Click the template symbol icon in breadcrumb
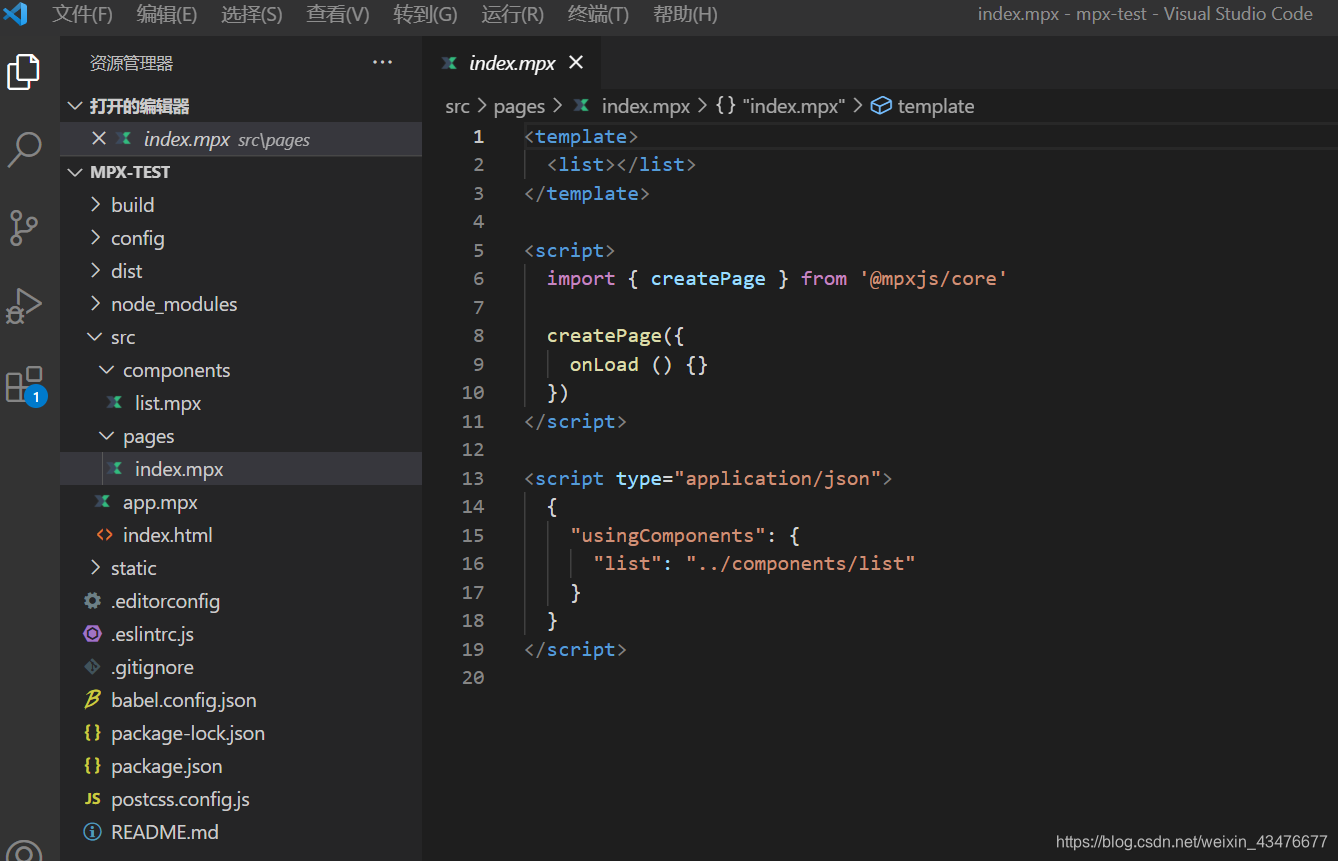 (x=881, y=106)
